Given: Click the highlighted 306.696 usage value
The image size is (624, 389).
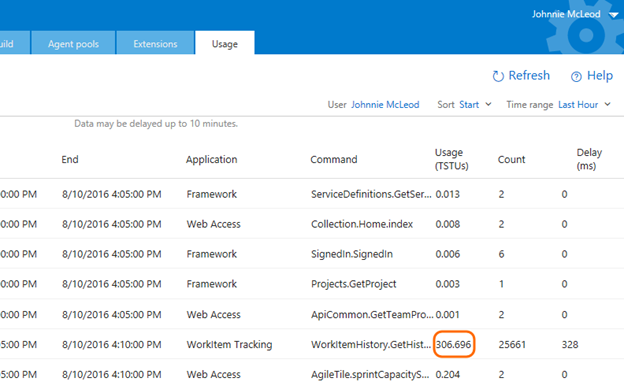Looking at the screenshot, I should (453, 344).
